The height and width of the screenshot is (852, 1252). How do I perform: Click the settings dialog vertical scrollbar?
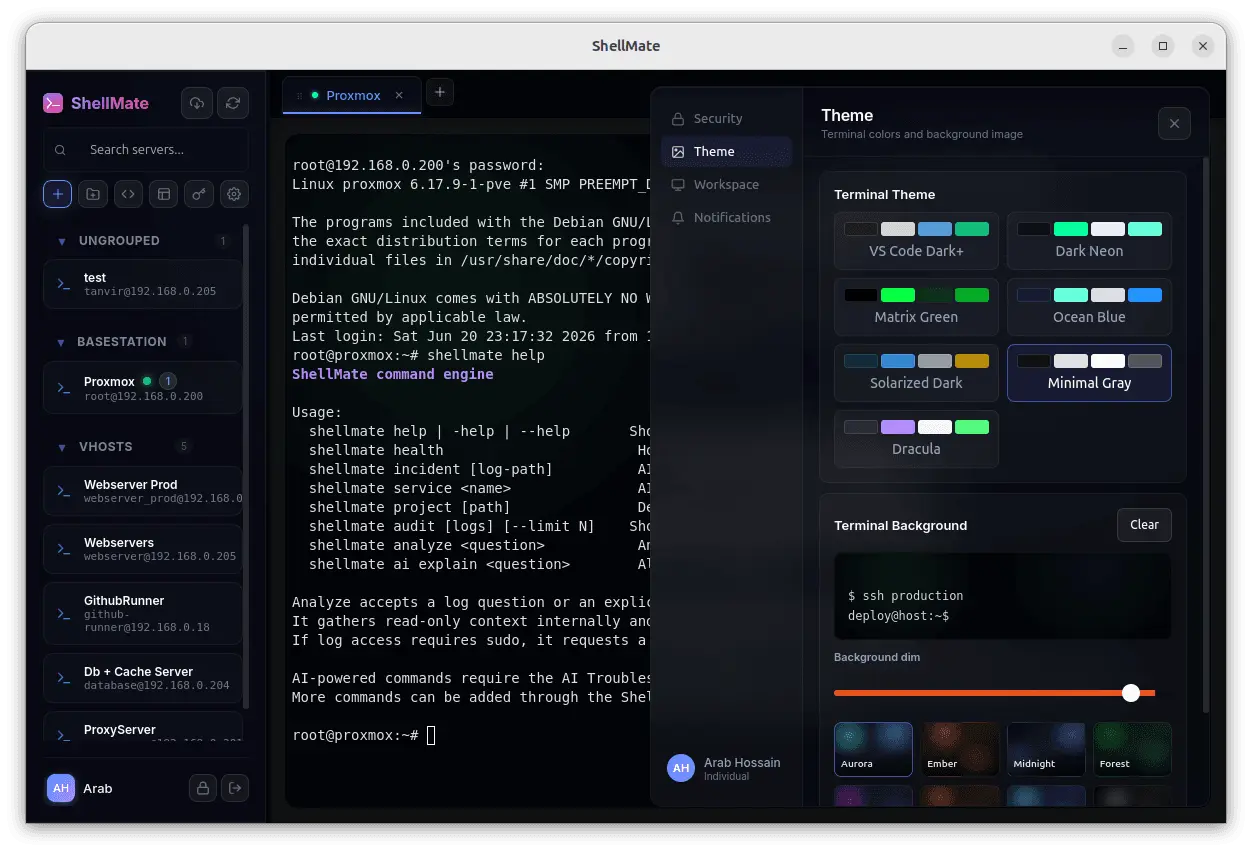pos(1205,435)
